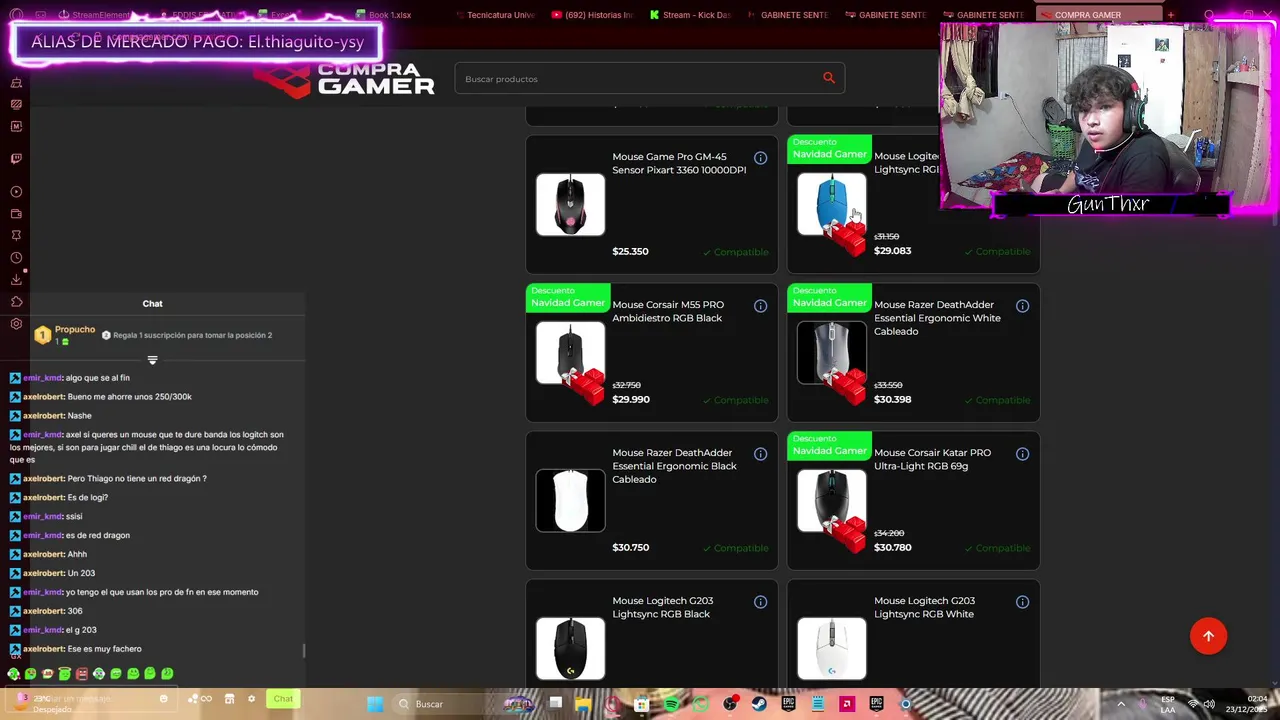Click the $30.780 price

pos(892,548)
